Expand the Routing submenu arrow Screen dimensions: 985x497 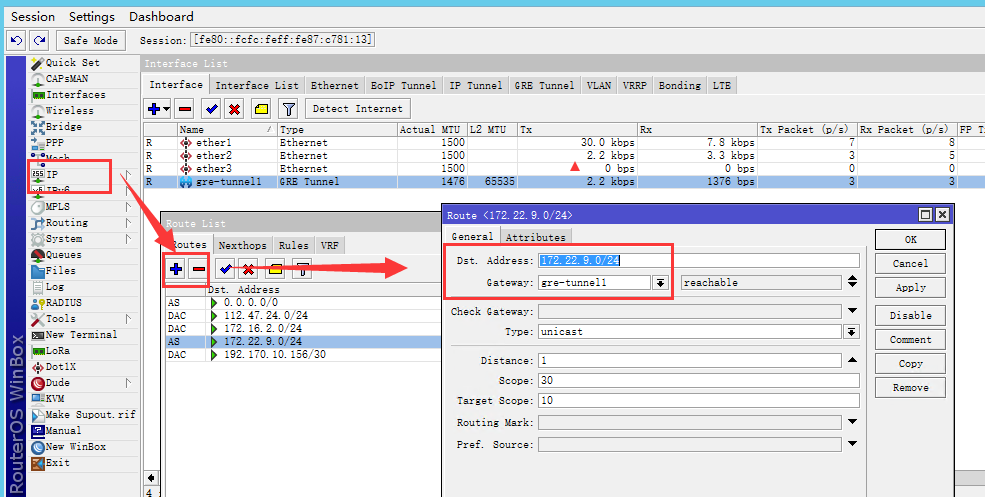pyautogui.click(x=129, y=223)
